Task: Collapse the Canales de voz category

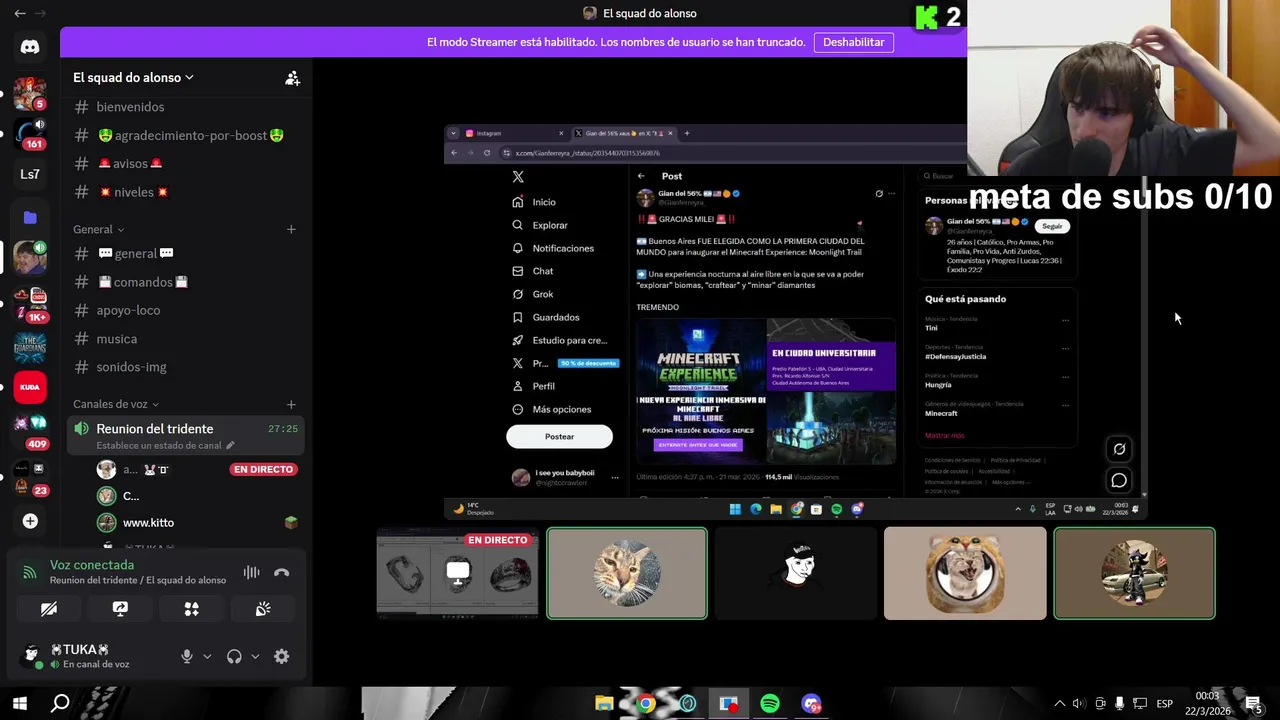Action: tap(115, 404)
